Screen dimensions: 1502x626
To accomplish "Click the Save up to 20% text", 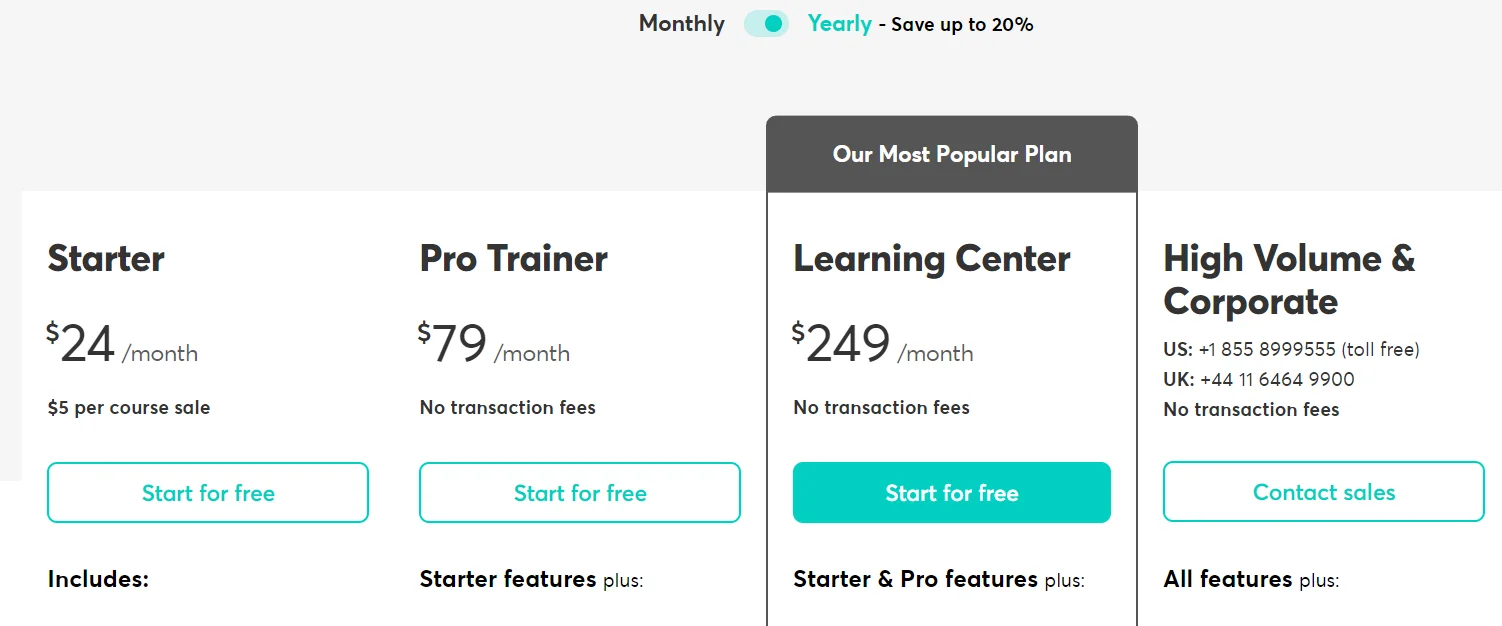I will click(x=962, y=25).
